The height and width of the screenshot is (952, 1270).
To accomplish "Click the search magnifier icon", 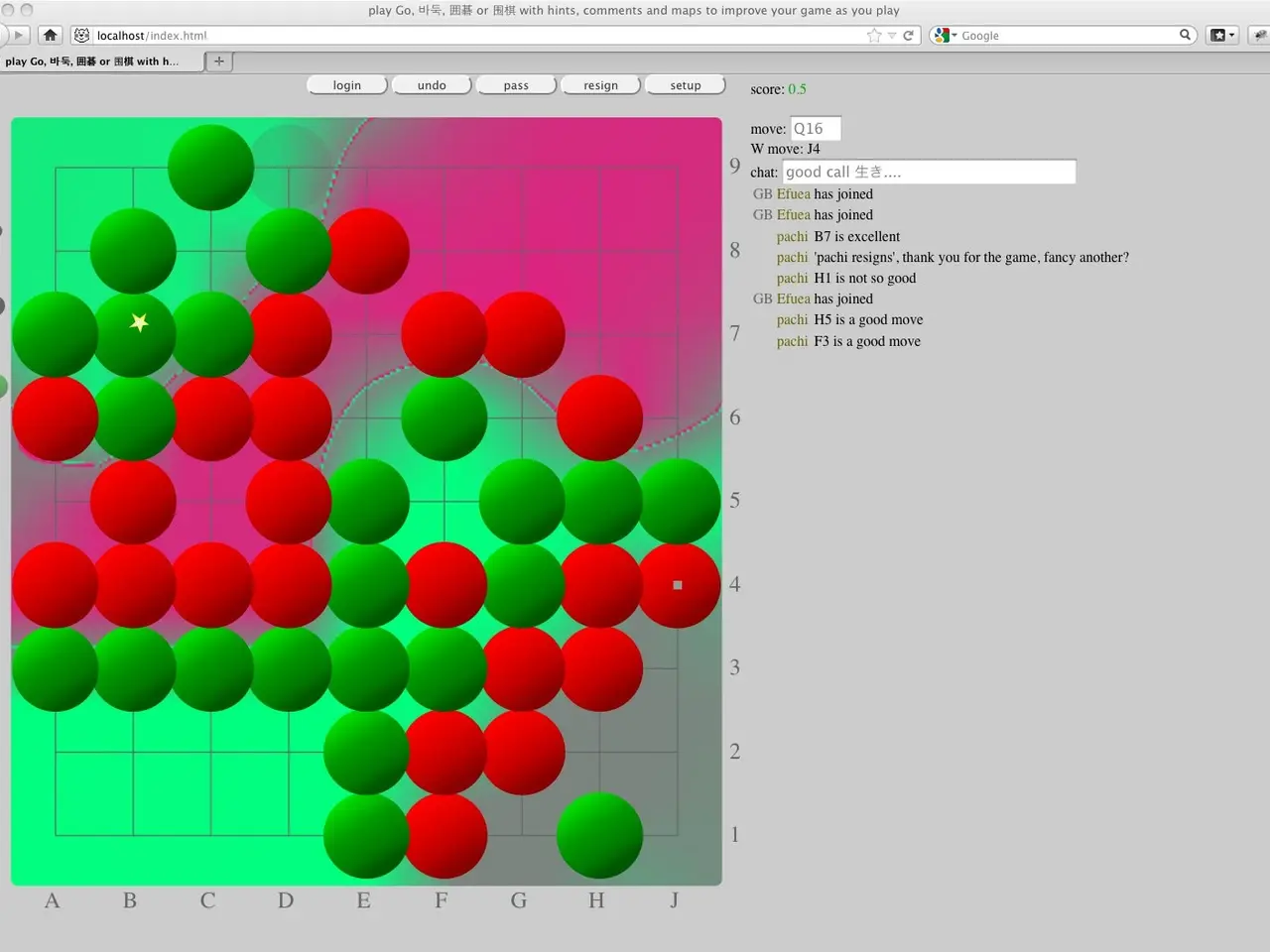I will pos(1185,35).
